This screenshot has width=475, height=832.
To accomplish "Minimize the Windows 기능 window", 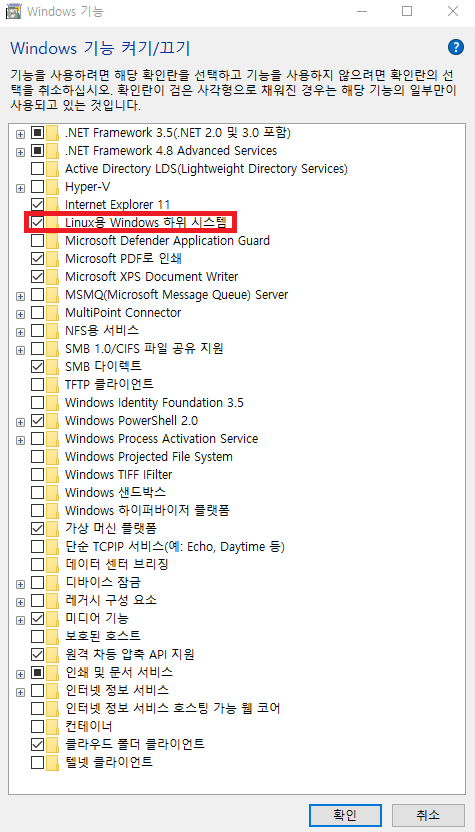I will (361, 11).
